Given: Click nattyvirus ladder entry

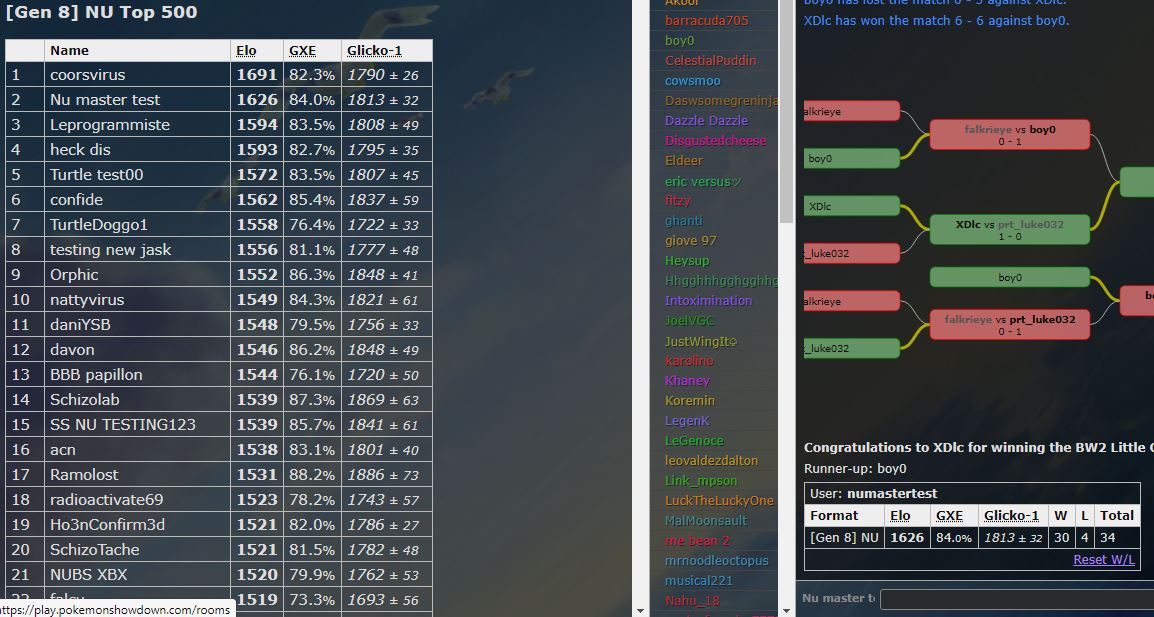Looking at the screenshot, I should click(x=87, y=300).
